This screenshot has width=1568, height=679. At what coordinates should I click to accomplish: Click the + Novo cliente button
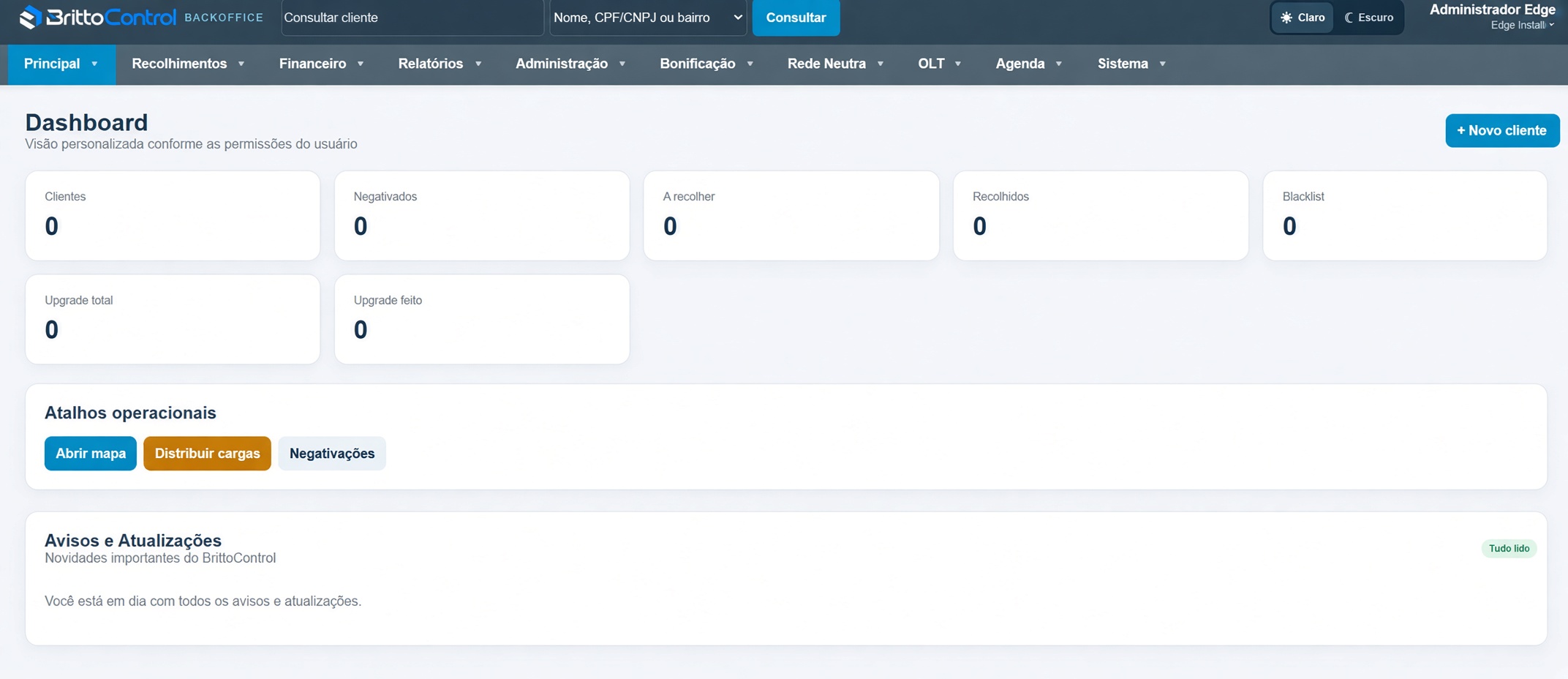pos(1502,131)
